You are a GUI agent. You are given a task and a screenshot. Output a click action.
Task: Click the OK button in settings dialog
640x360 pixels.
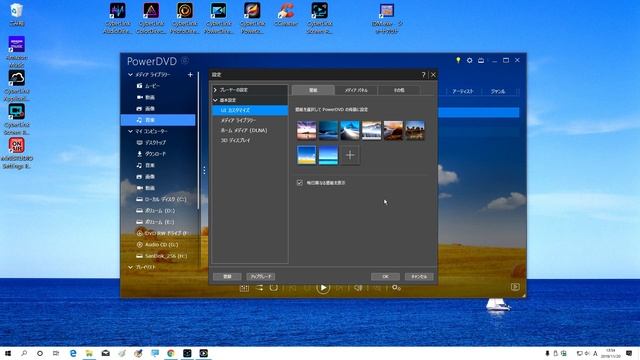point(385,277)
